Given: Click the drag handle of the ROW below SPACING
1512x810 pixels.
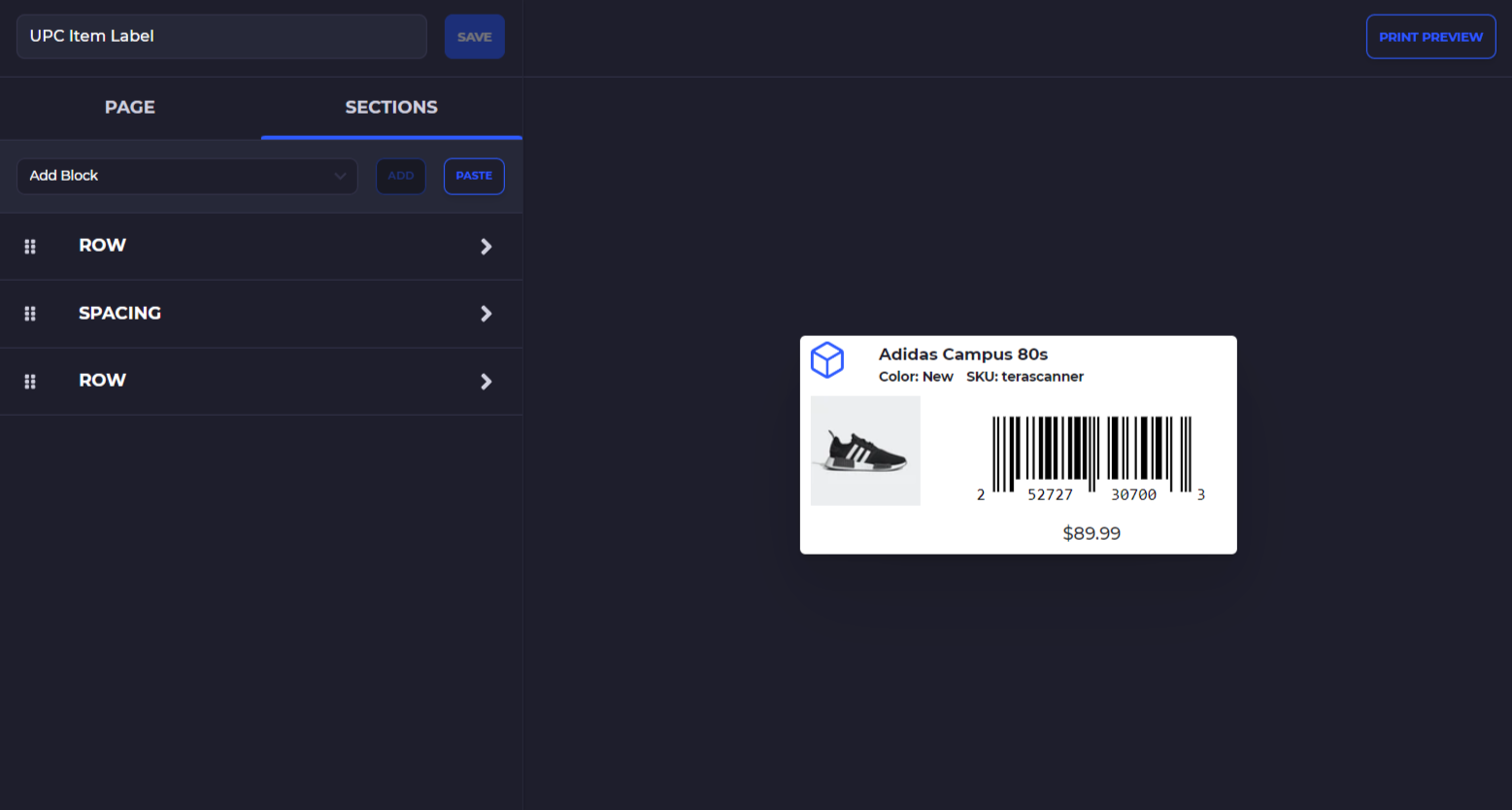Looking at the screenshot, I should pos(30,382).
